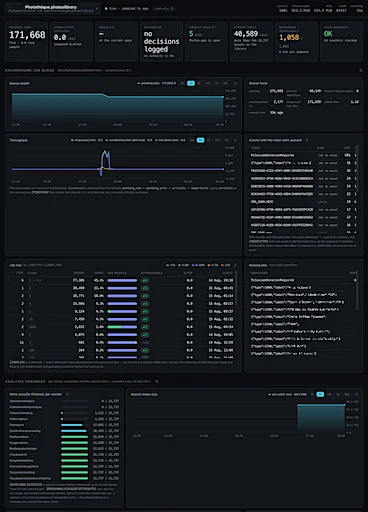Click the read-only badge in header

pos(164,9)
